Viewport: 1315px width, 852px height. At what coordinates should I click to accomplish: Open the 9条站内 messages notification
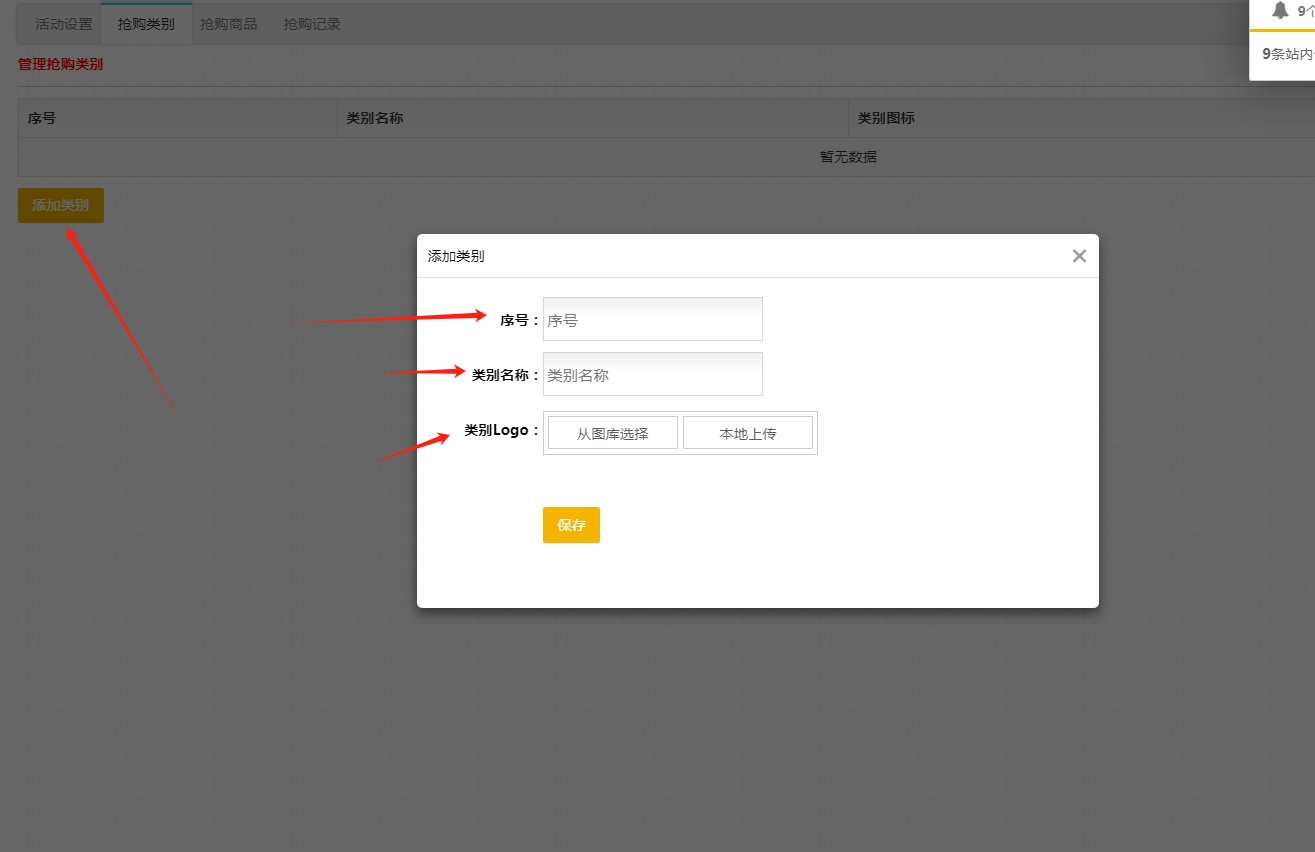click(x=1287, y=54)
